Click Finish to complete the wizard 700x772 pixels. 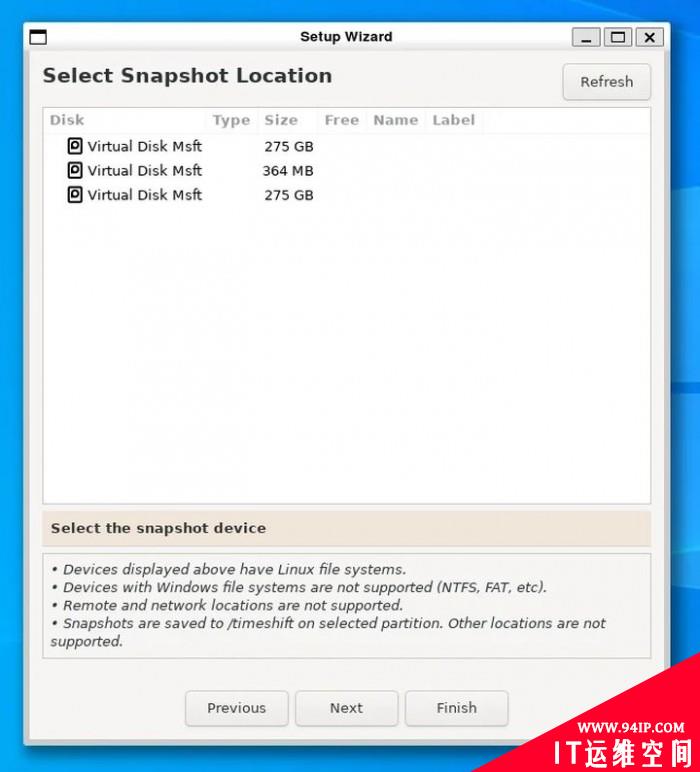pyautogui.click(x=456, y=708)
